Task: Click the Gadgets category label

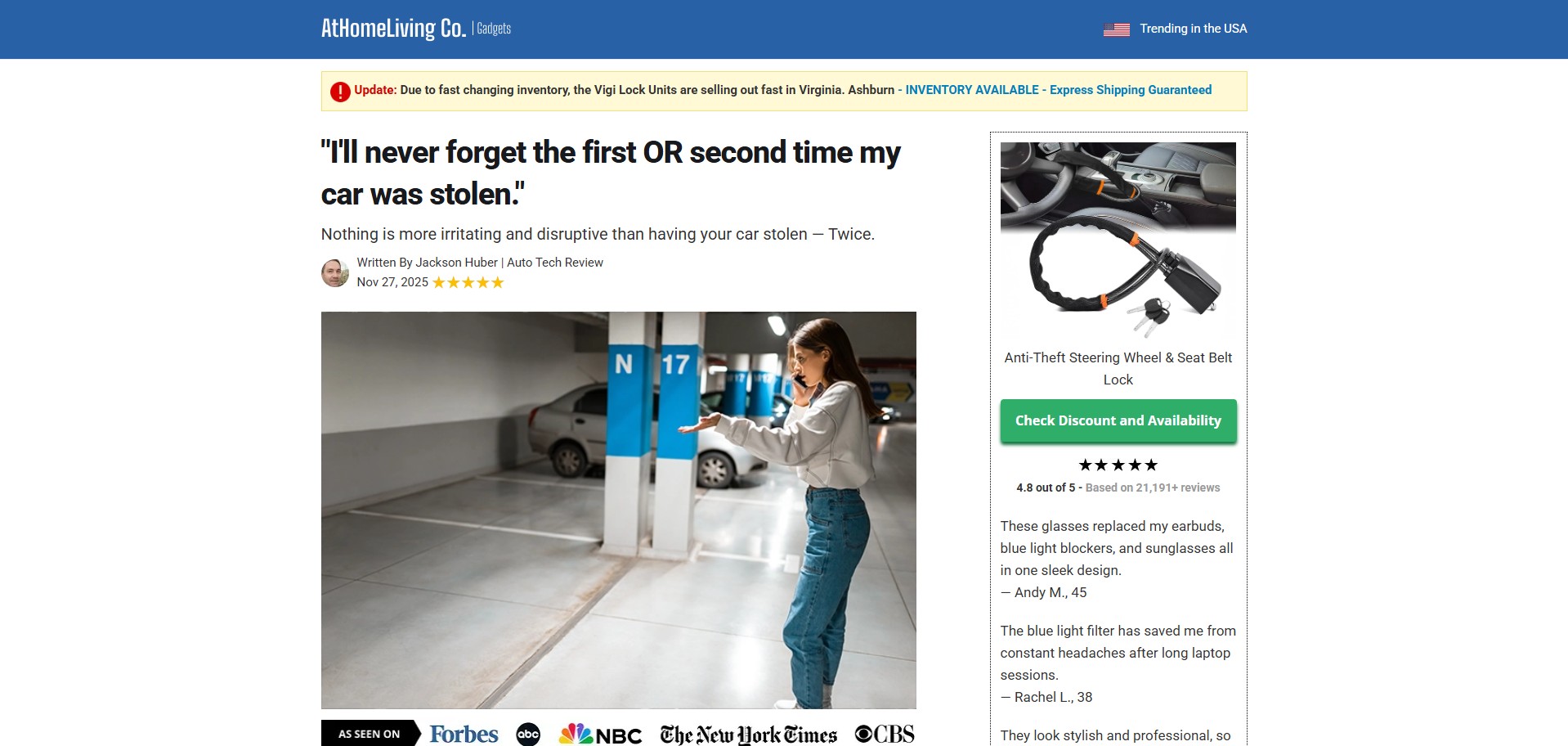Action: 494,29
